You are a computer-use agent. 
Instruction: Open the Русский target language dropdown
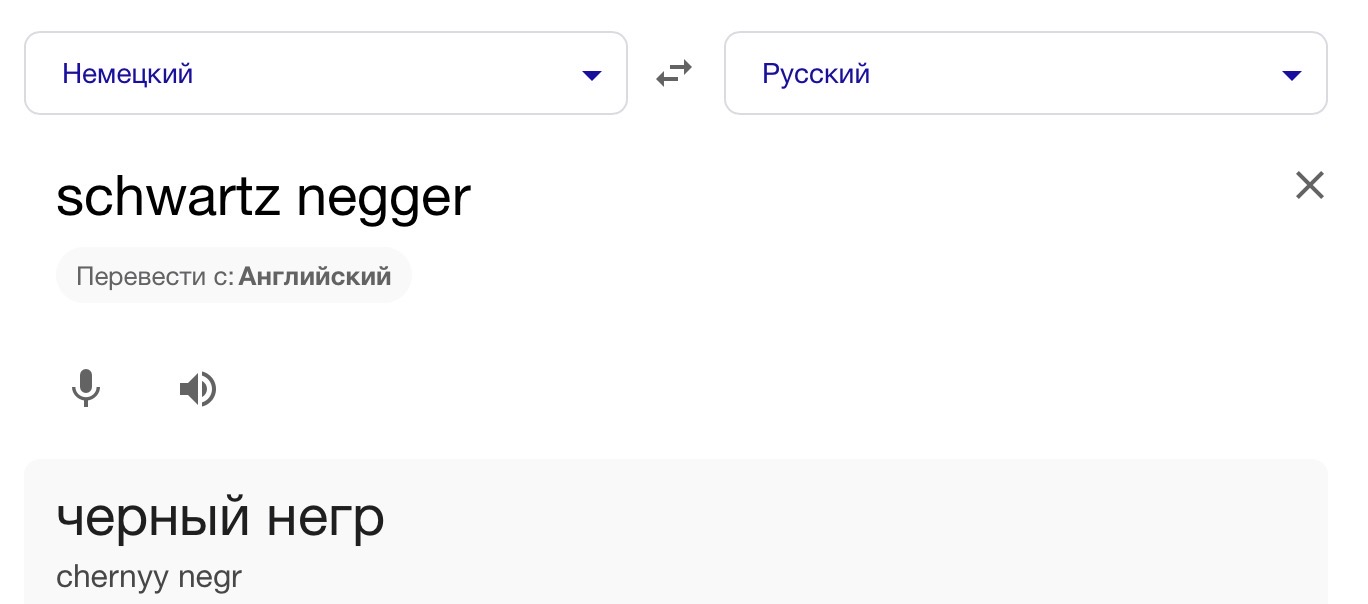click(x=1025, y=73)
